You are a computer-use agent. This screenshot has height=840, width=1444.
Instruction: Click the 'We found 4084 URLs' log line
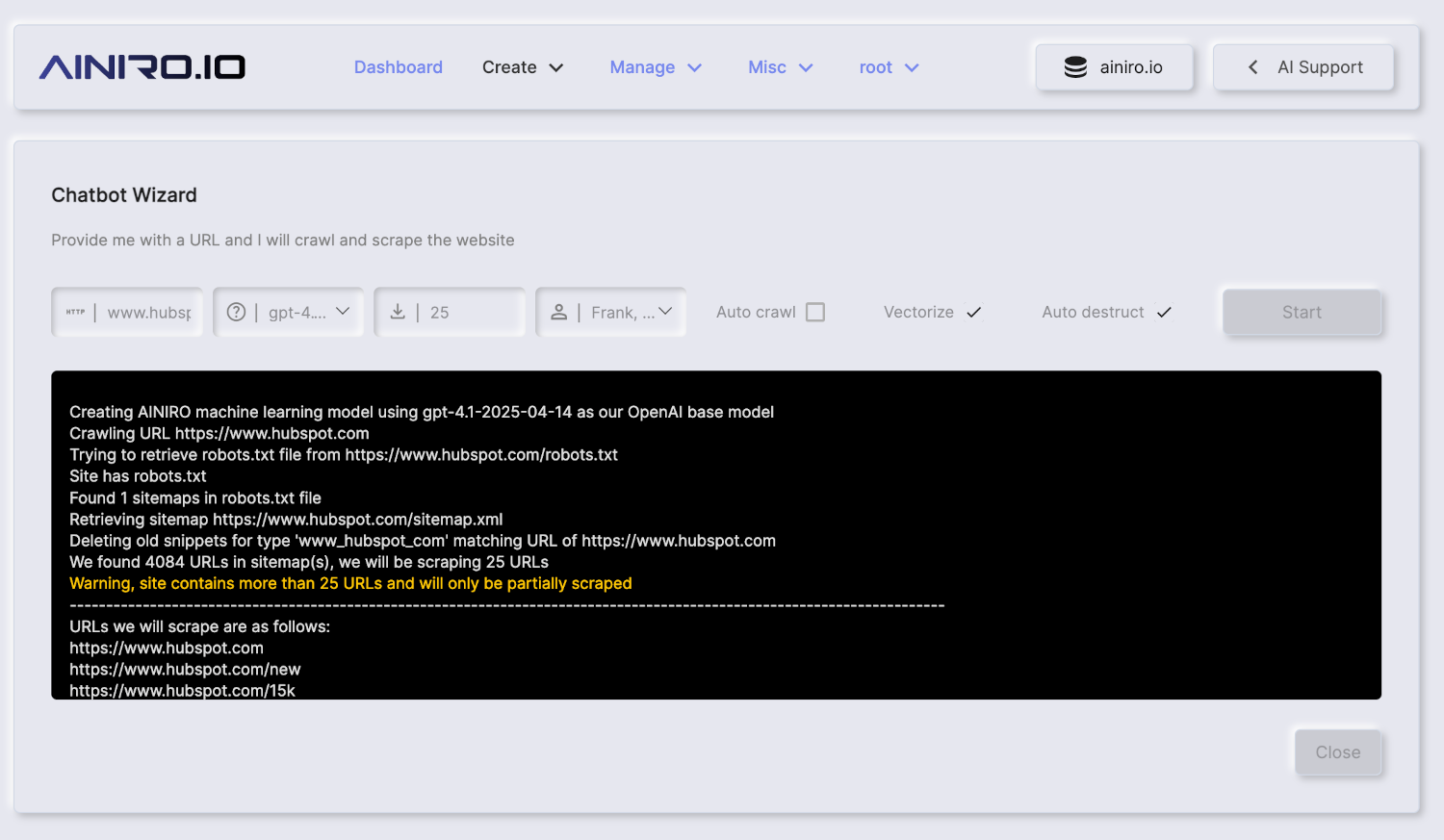coord(309,562)
